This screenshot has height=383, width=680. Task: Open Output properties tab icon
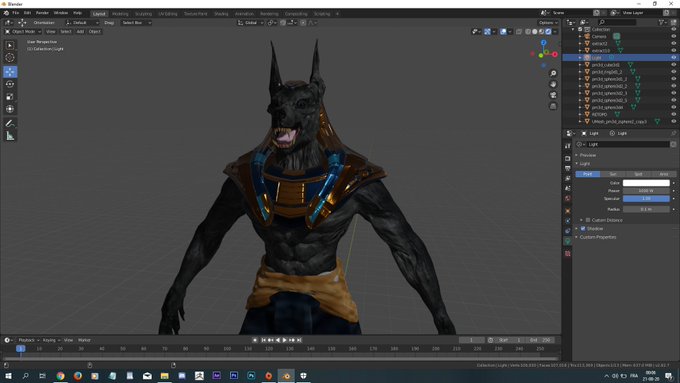click(x=568, y=168)
